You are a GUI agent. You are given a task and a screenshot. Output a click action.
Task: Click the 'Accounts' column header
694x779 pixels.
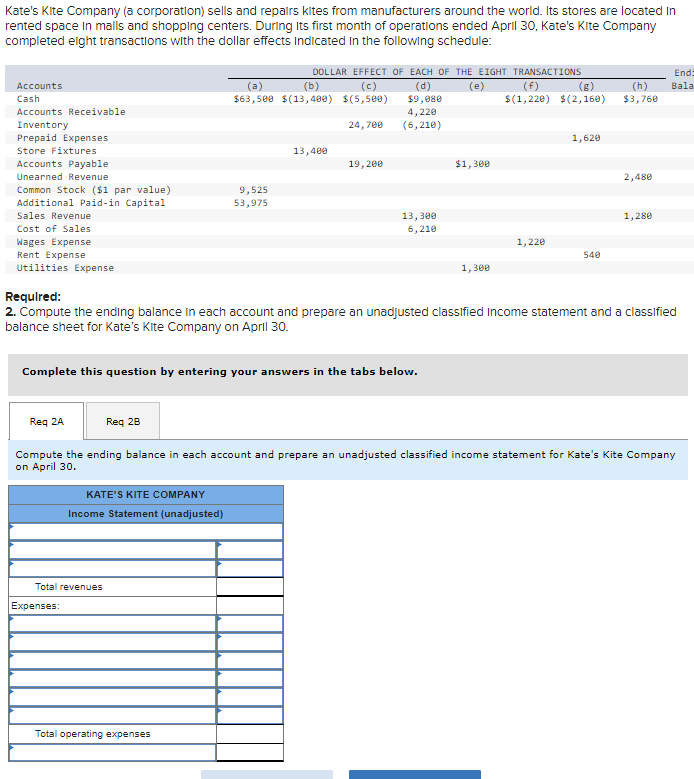(40, 86)
